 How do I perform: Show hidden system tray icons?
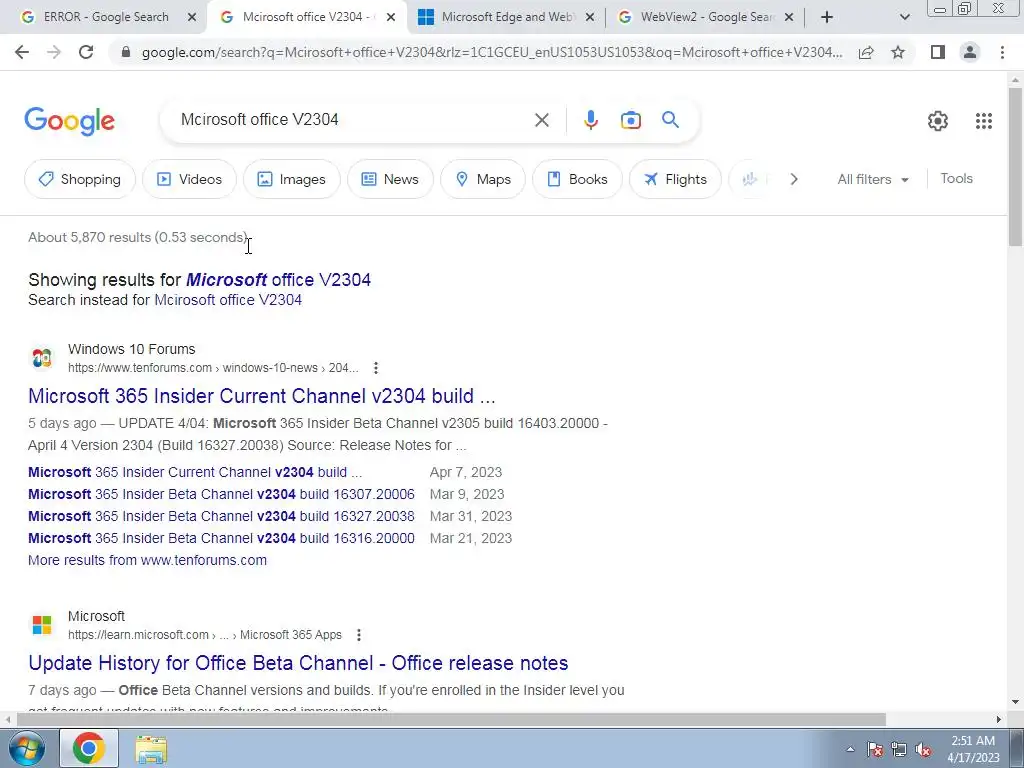click(x=850, y=749)
